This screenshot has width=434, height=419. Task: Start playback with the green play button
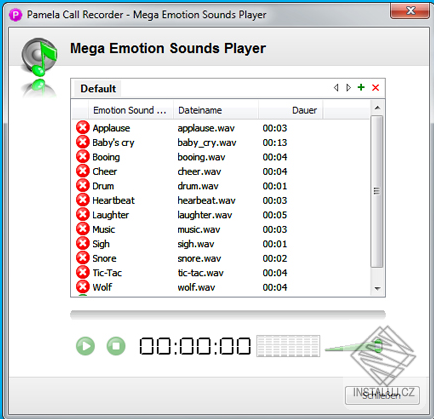[x=85, y=346]
